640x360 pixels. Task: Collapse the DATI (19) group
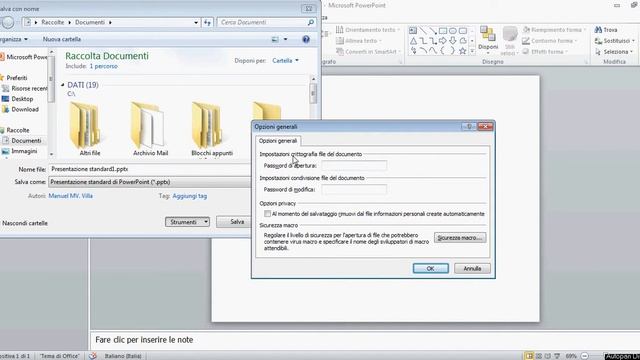click(63, 85)
